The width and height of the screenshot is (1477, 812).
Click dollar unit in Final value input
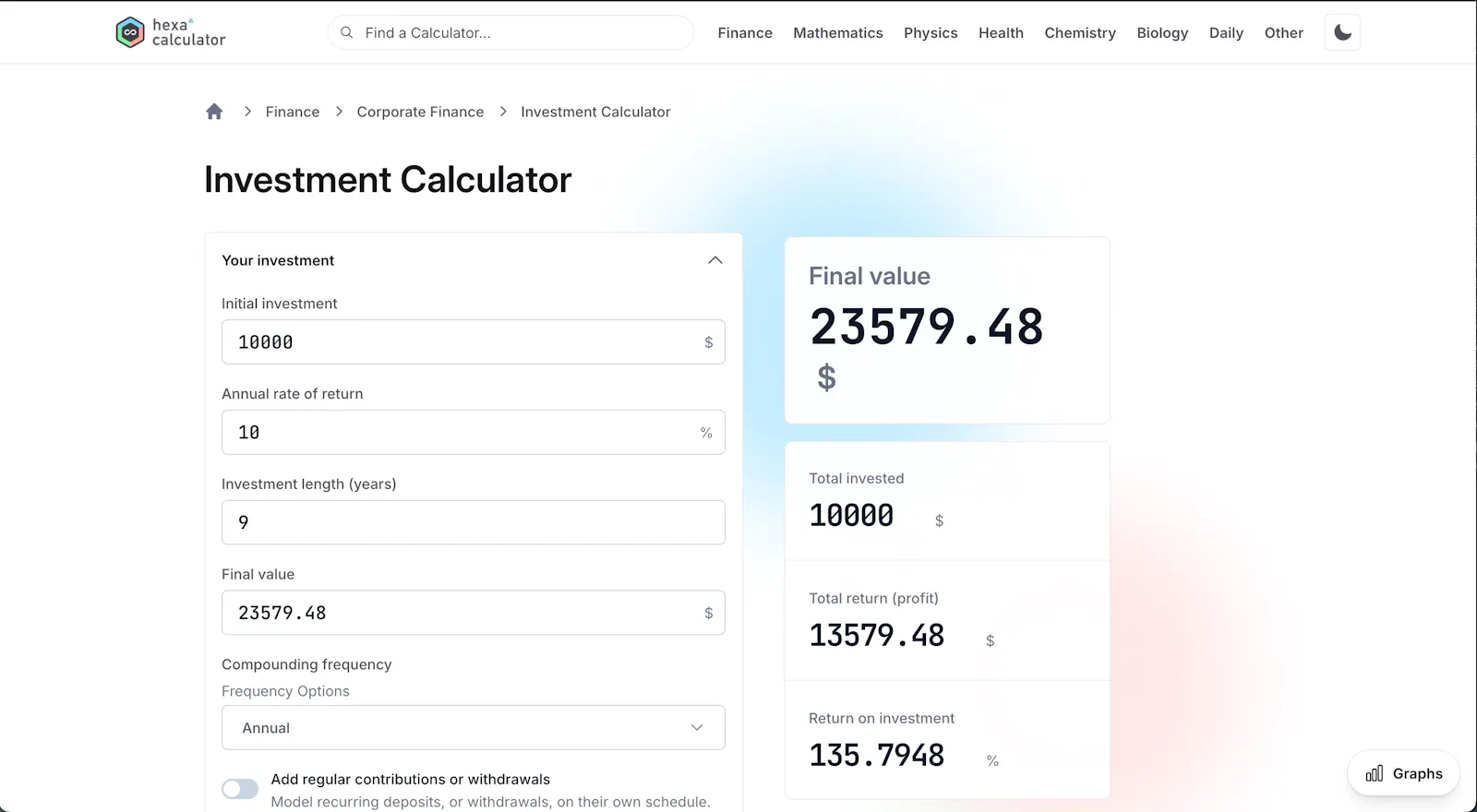(x=709, y=613)
